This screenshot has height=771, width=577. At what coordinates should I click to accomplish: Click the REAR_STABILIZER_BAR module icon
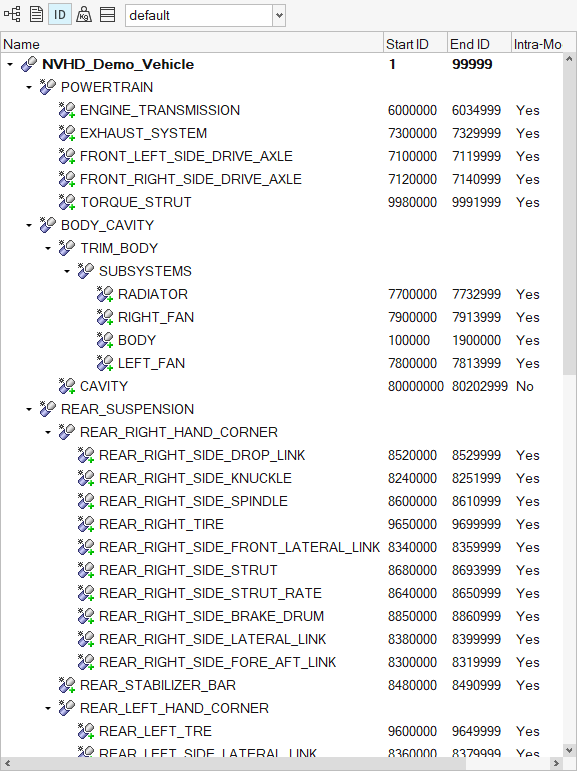click(67, 685)
